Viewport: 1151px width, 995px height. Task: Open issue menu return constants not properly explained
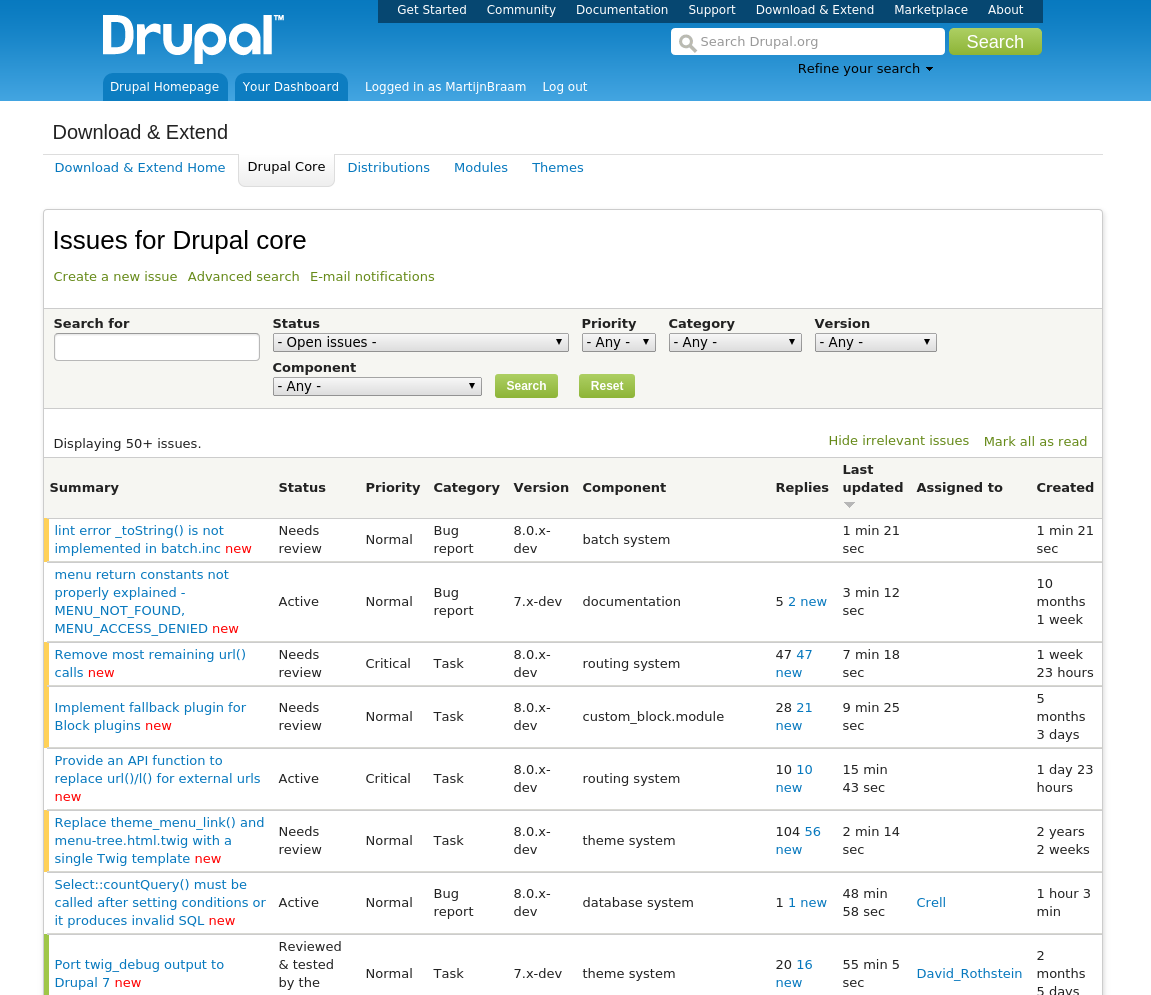pyautogui.click(x=142, y=602)
